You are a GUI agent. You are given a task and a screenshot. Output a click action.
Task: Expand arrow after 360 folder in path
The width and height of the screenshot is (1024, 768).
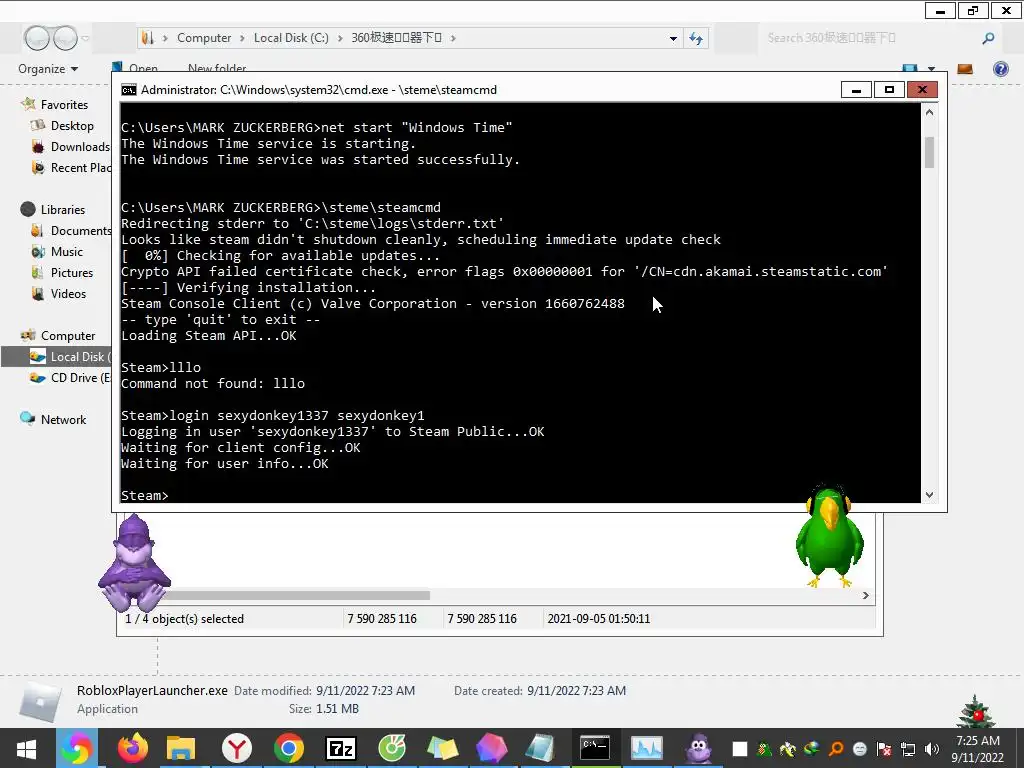453,38
